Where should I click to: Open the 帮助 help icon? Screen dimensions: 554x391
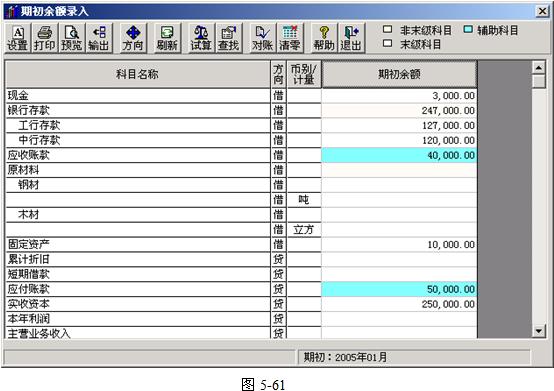click(324, 38)
